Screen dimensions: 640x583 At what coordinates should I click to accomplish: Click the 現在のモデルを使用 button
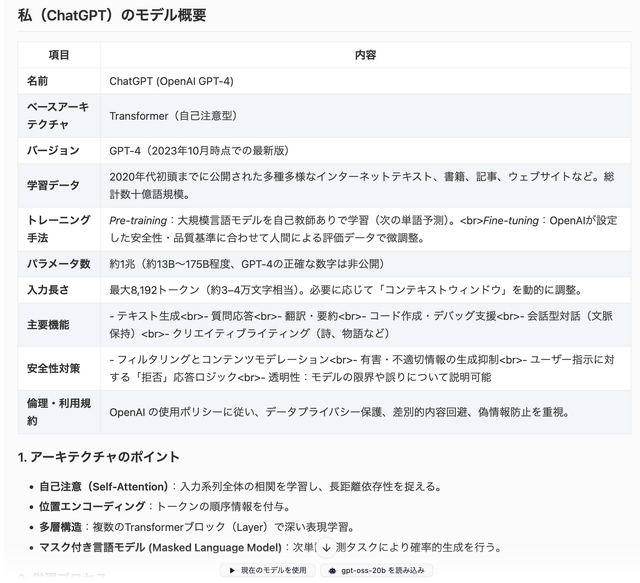[x=268, y=570]
